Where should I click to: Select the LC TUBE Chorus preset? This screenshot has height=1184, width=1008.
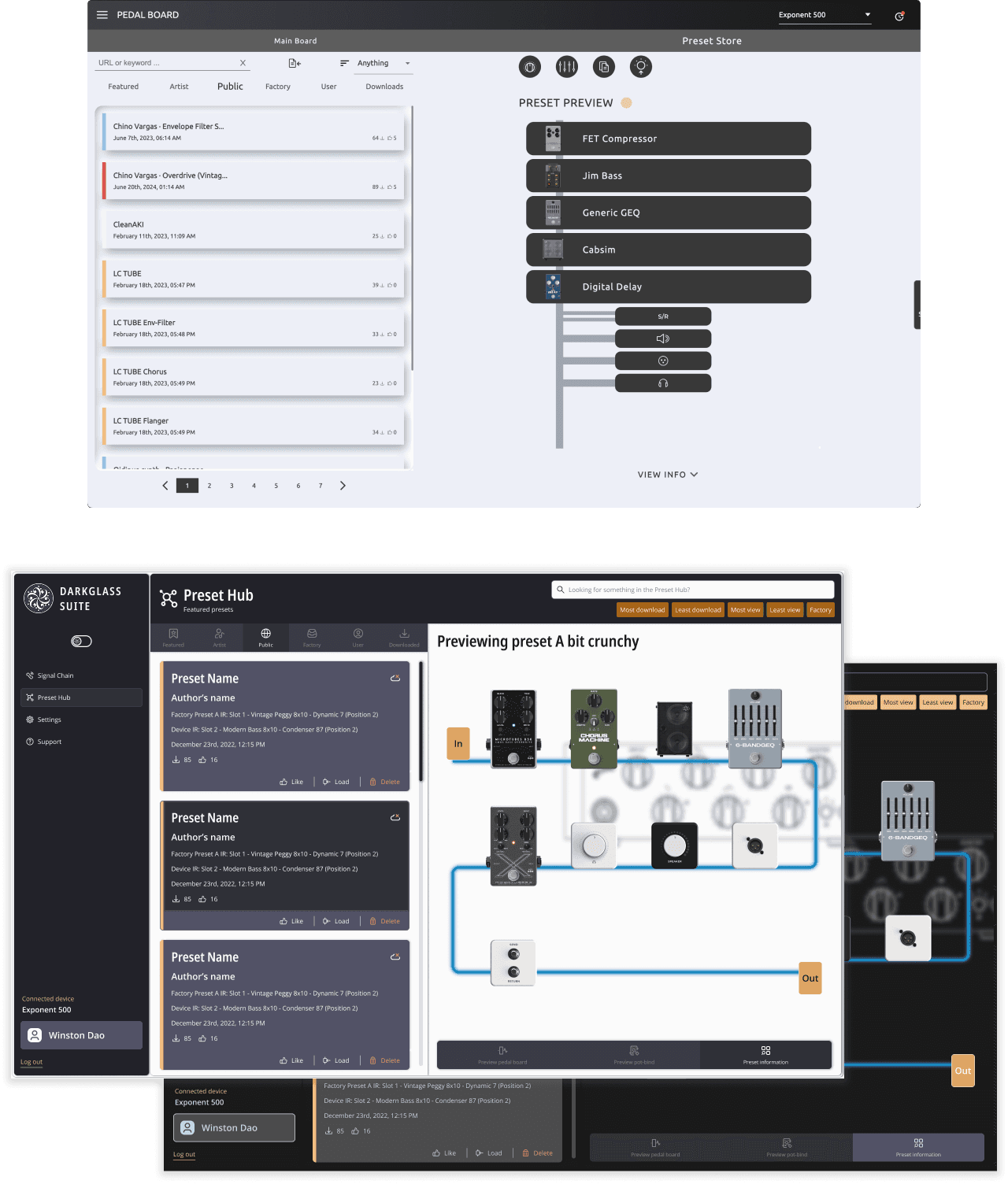[x=254, y=377]
